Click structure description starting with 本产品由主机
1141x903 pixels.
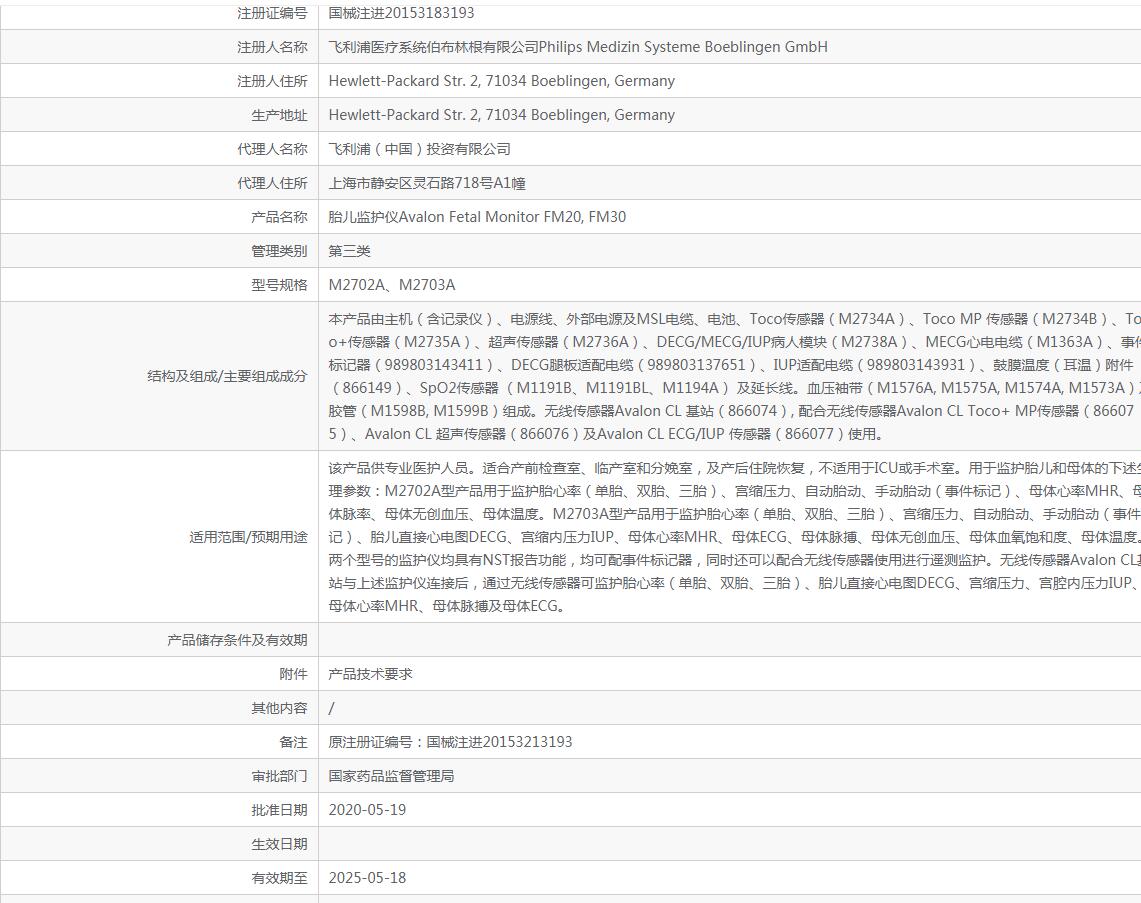734,376
